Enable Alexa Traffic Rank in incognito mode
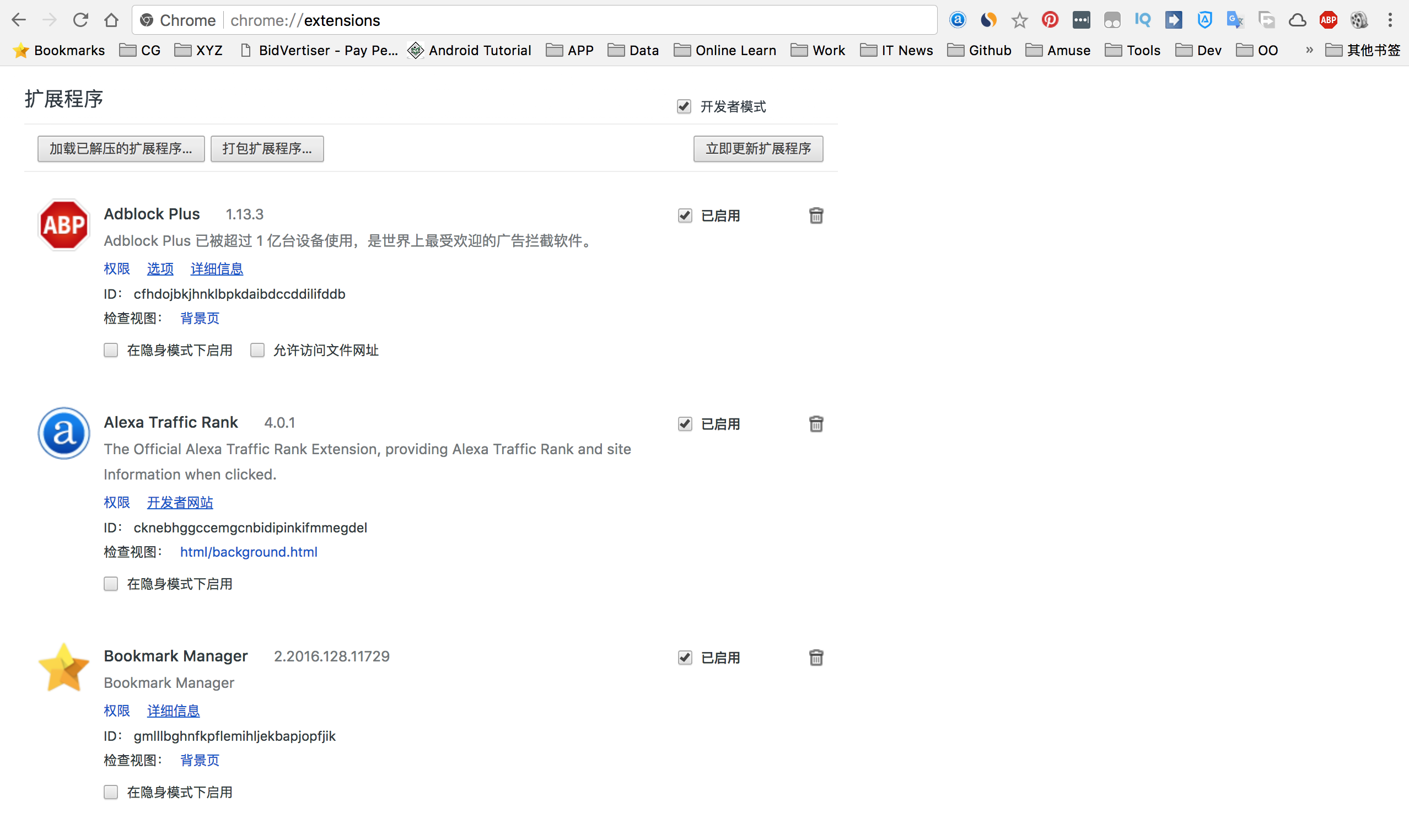1409x840 pixels. 111,584
